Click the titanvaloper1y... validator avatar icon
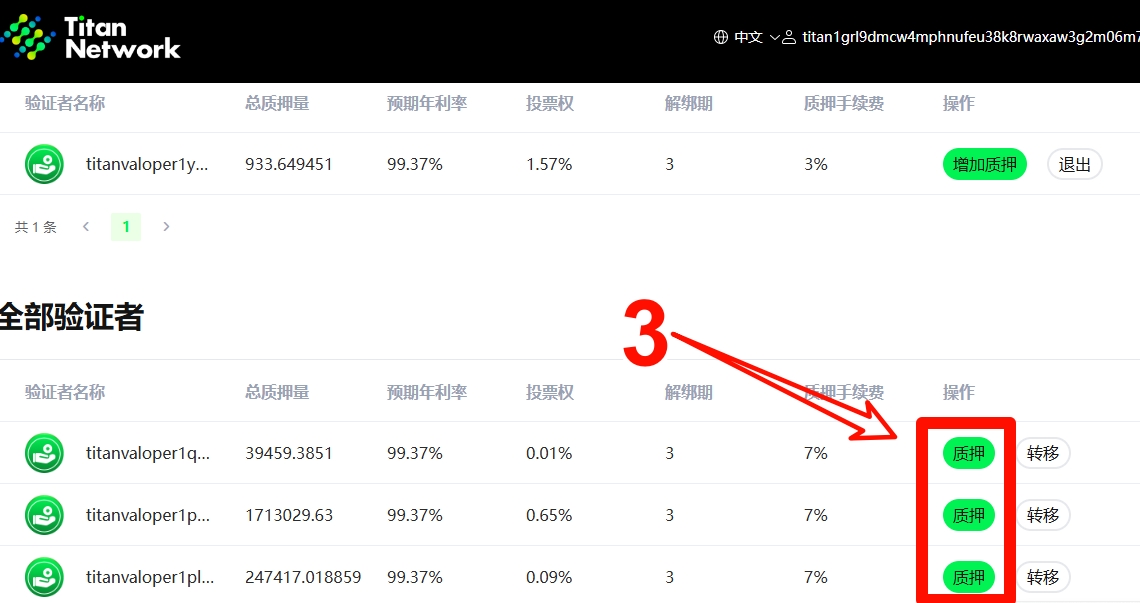This screenshot has width=1140, height=603. click(x=44, y=164)
